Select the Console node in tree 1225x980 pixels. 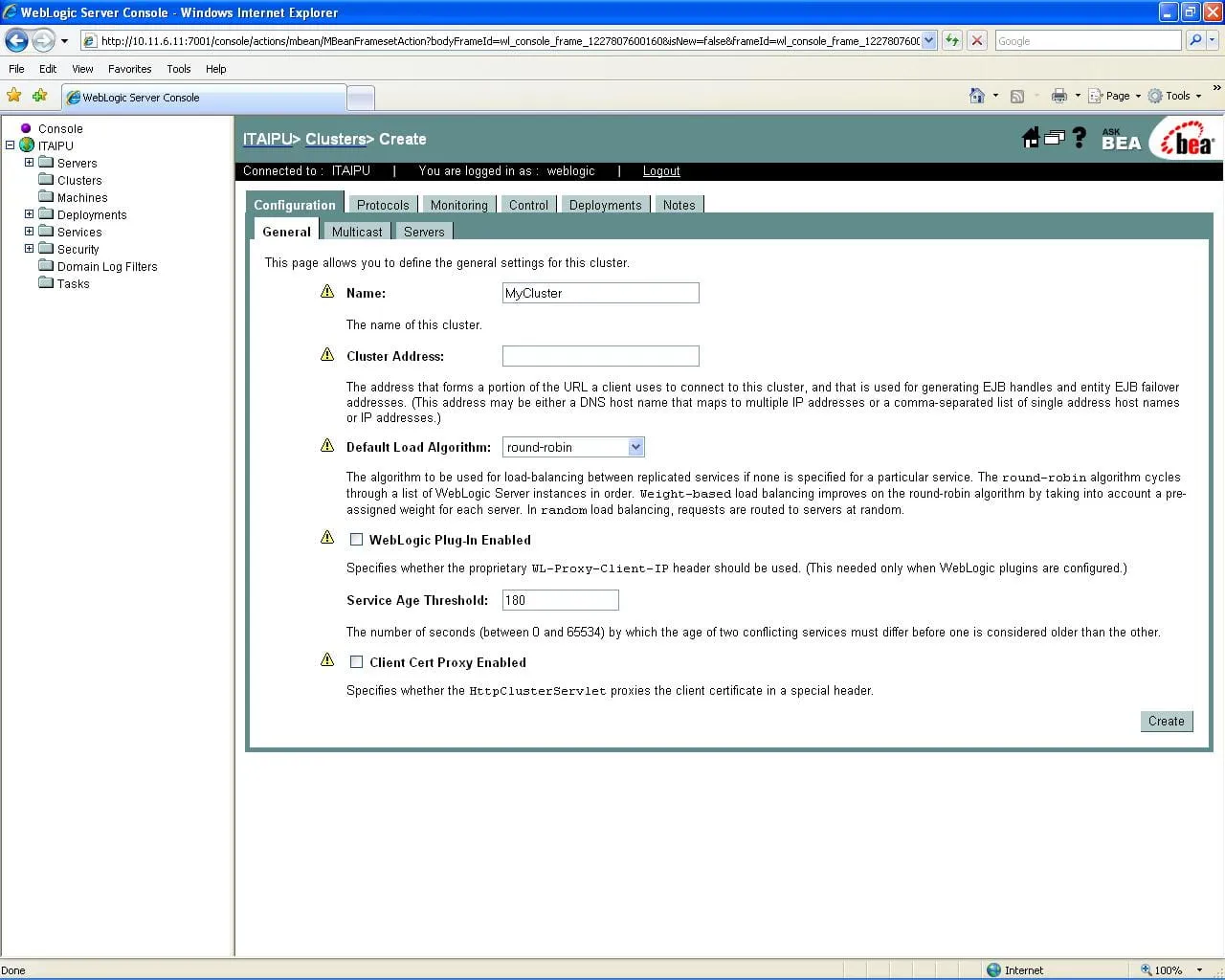point(60,128)
